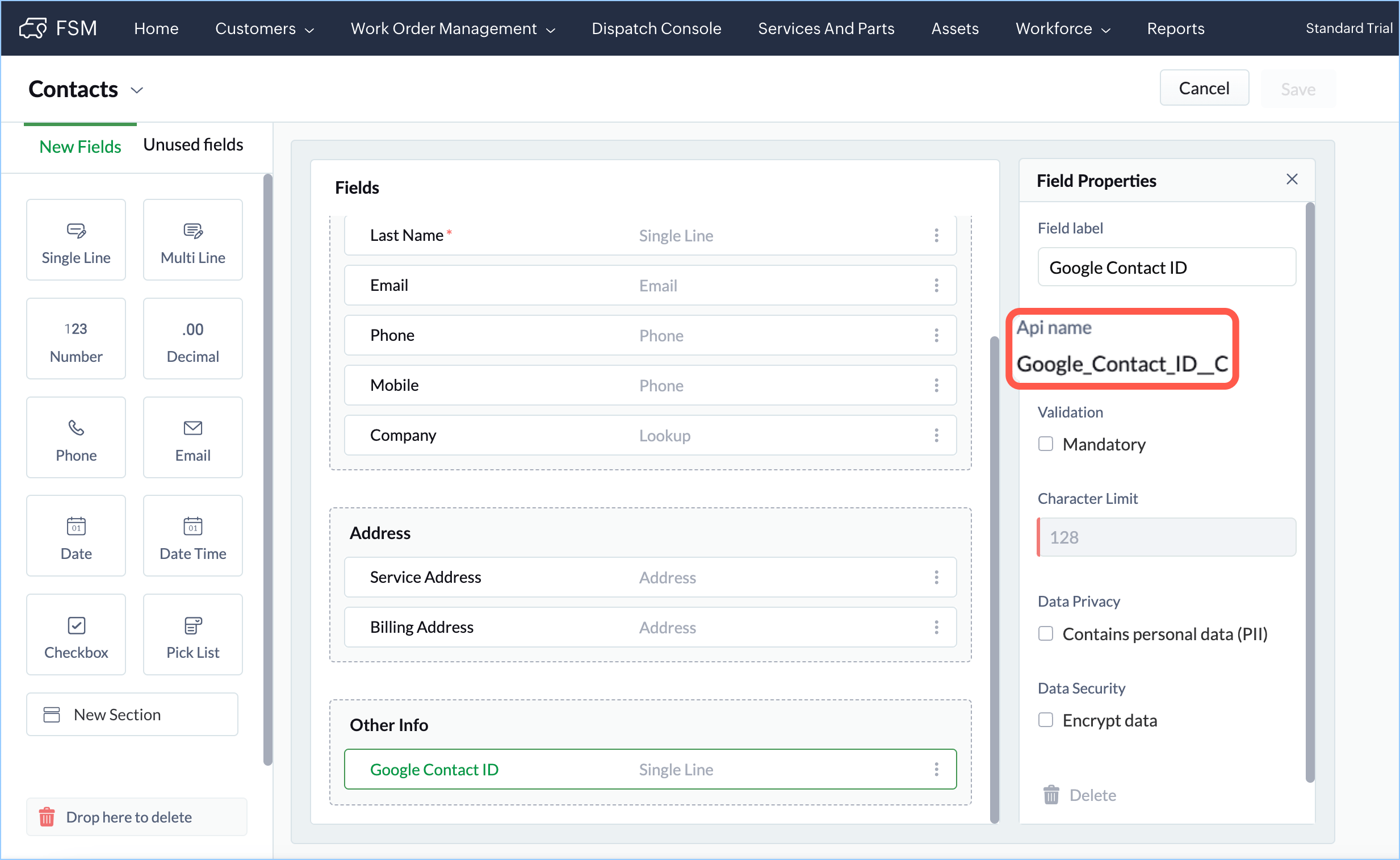
Task: Switch to the Unused fields tab
Action: [192, 145]
